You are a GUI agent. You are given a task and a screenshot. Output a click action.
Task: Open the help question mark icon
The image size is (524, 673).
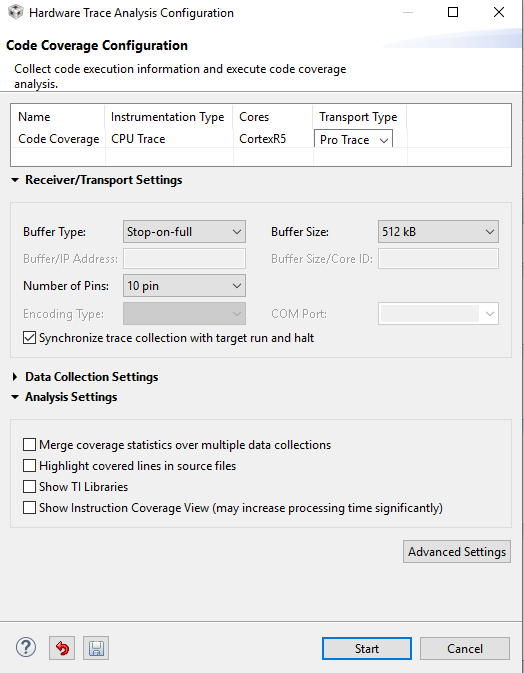tap(26, 647)
